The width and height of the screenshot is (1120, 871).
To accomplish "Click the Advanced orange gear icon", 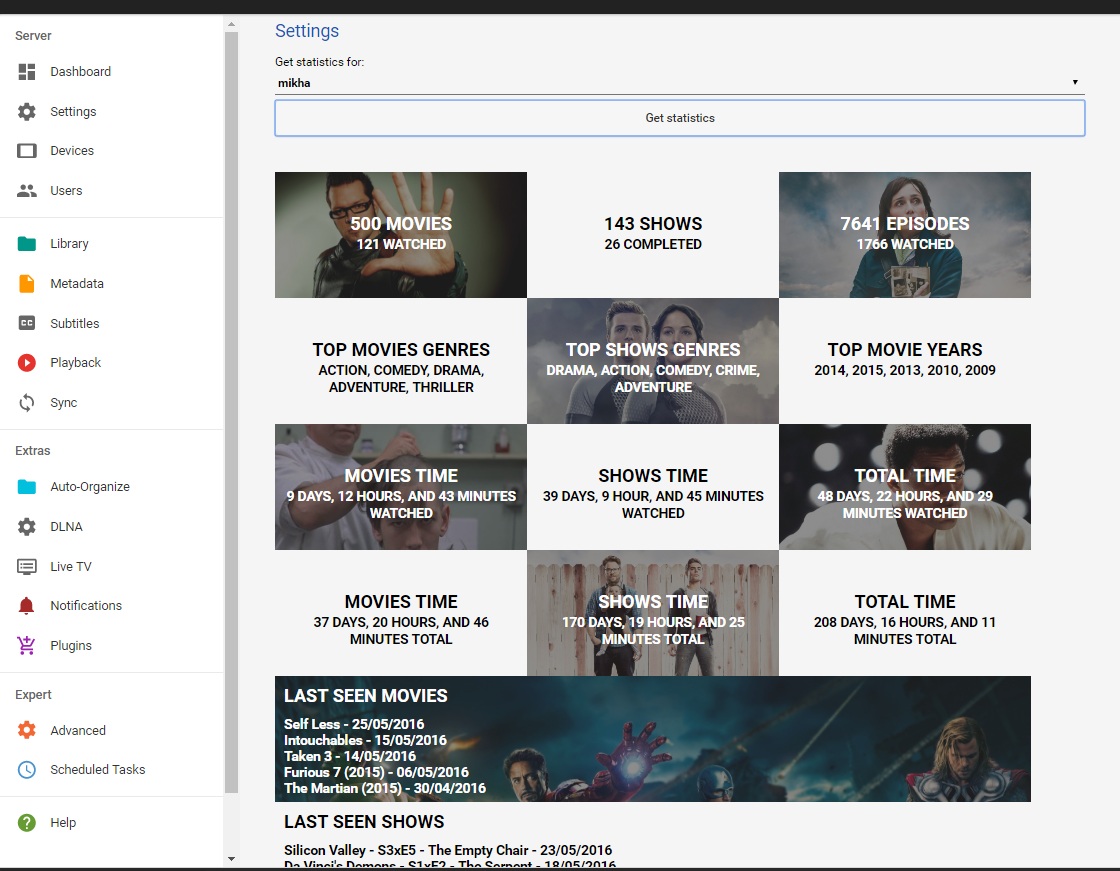I will tap(26, 730).
